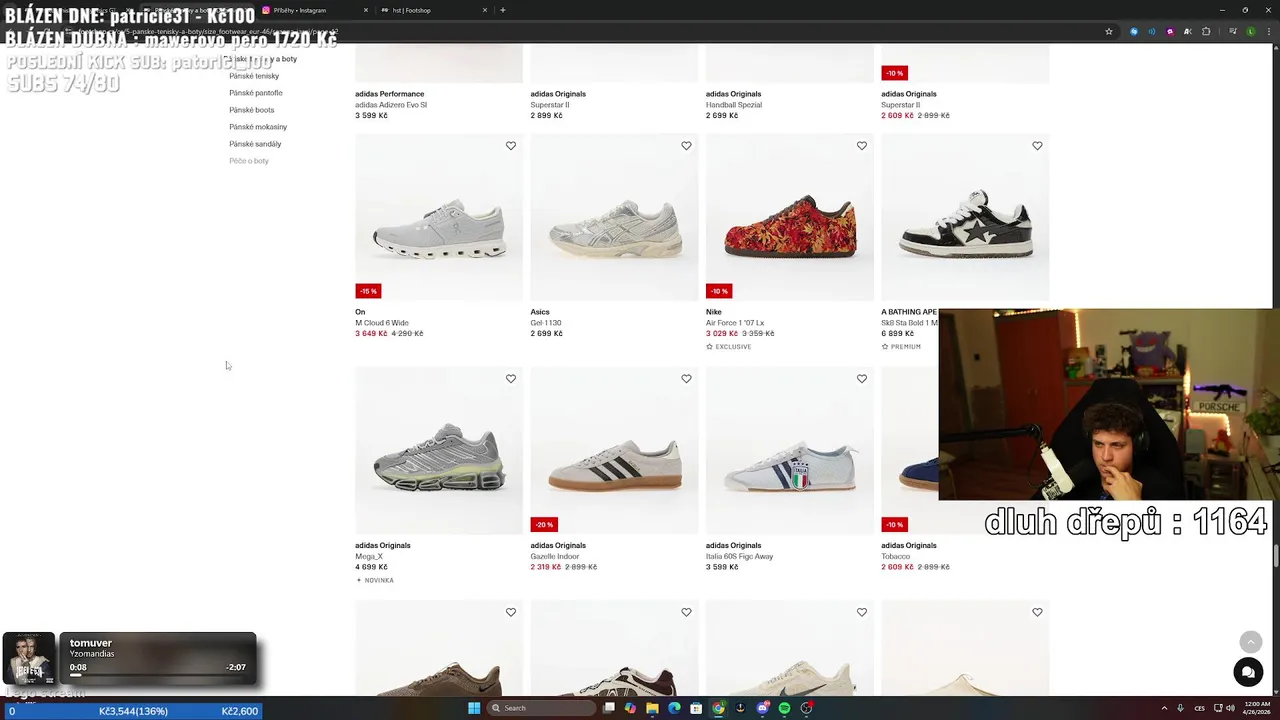Click the blue Shazam extension icon
This screenshot has height=720, width=1280.
(1134, 31)
